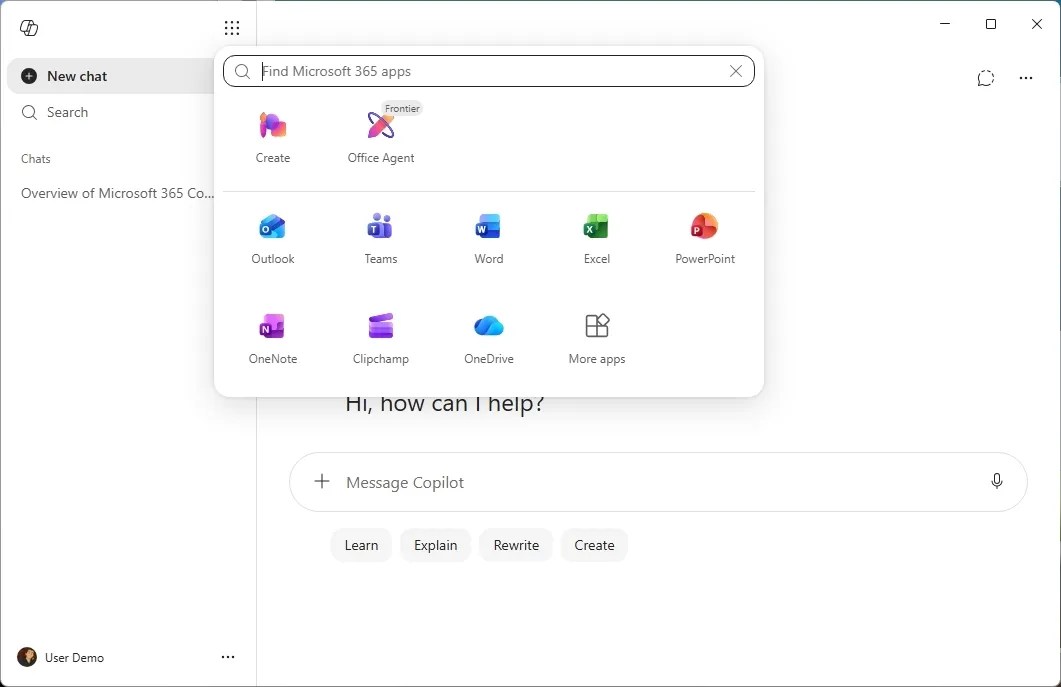Open the top-right more options menu
Viewport: 1061px width, 687px height.
[x=1026, y=78]
